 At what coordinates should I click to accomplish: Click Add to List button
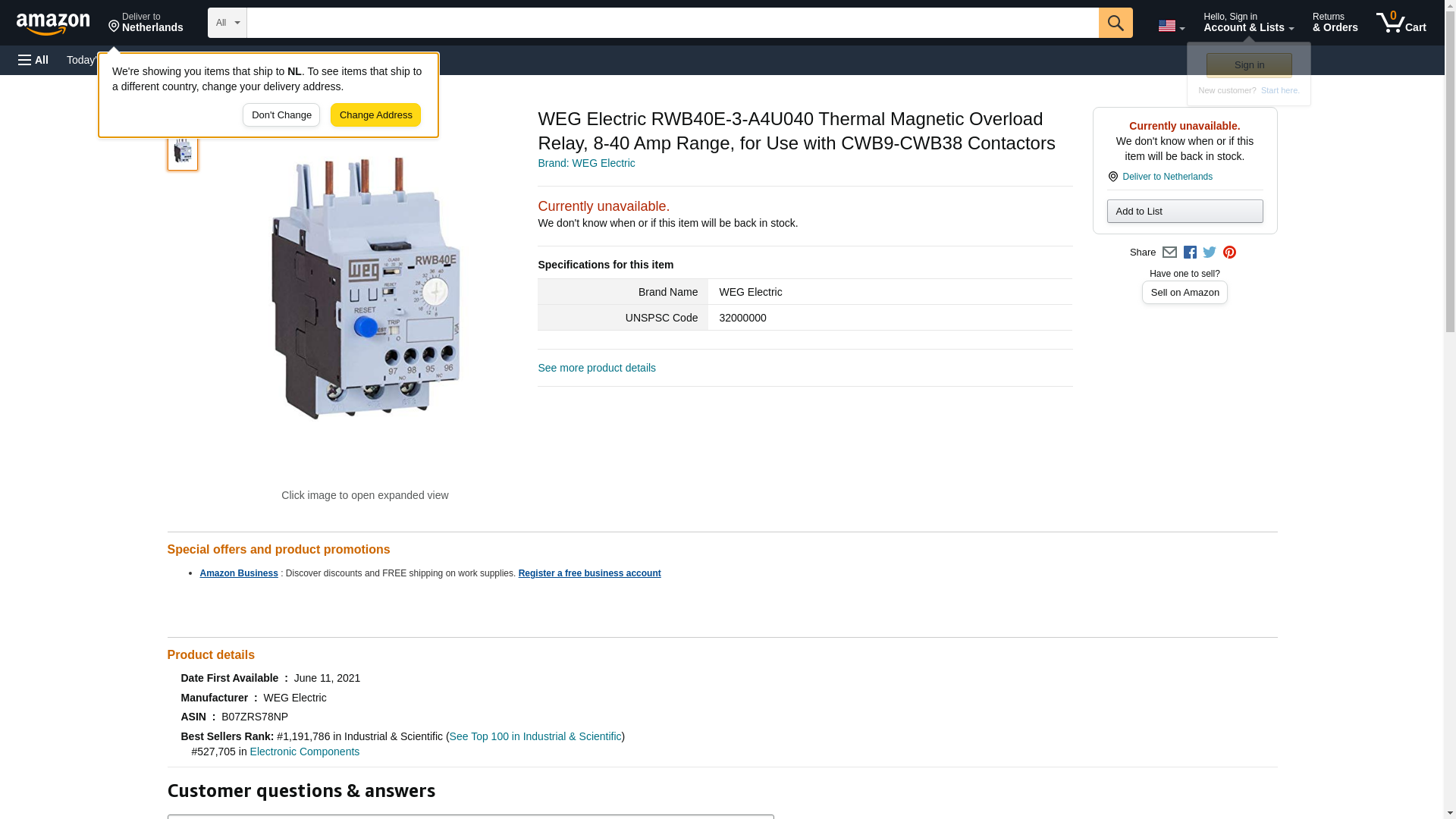pyautogui.click(x=1185, y=211)
